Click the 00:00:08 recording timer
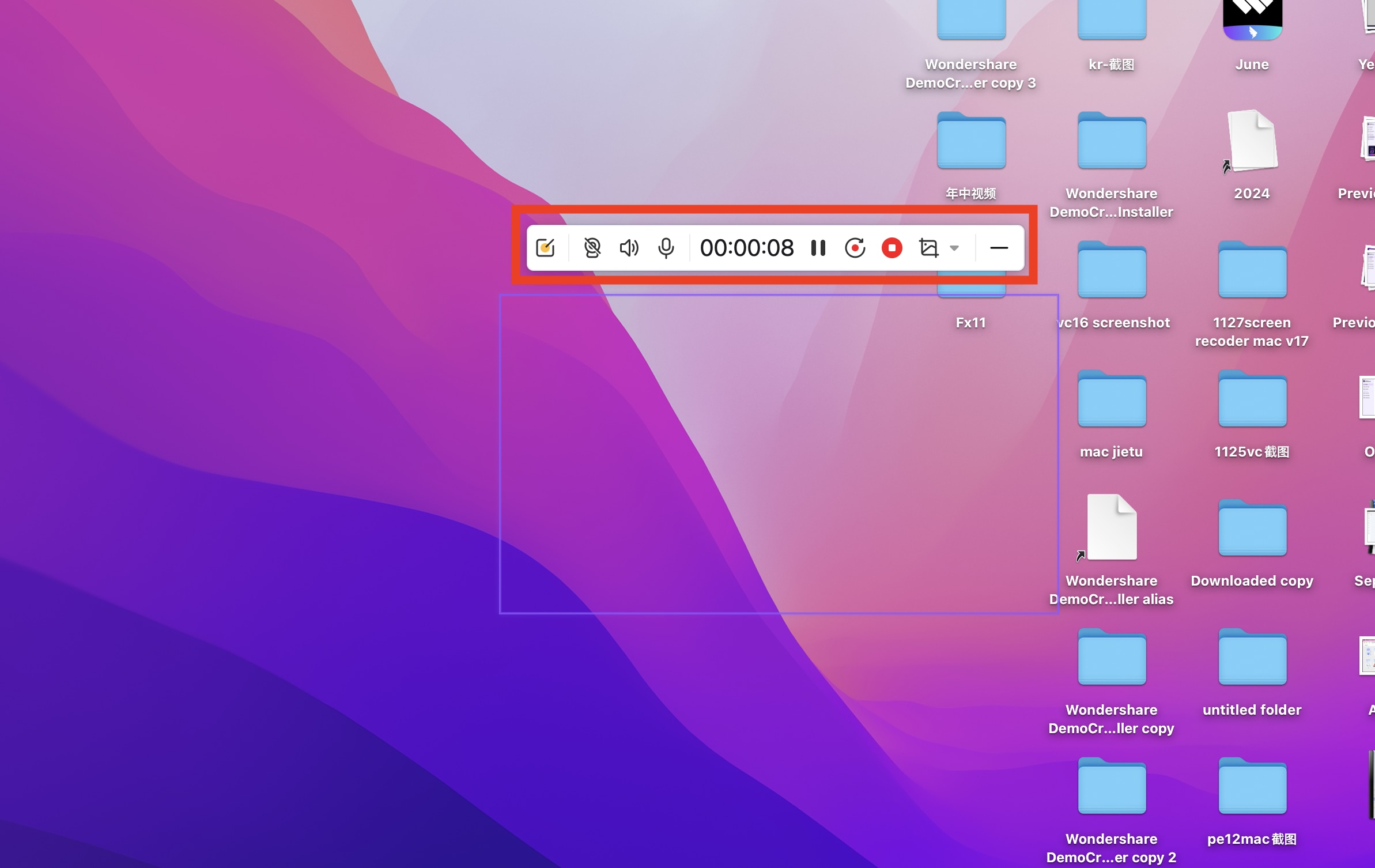 pos(747,248)
